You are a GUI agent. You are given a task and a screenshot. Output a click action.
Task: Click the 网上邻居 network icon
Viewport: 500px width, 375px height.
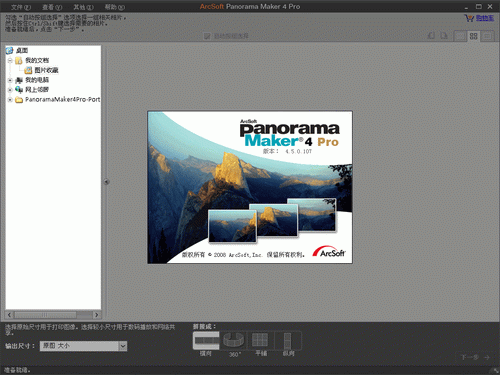pyautogui.click(x=19, y=90)
